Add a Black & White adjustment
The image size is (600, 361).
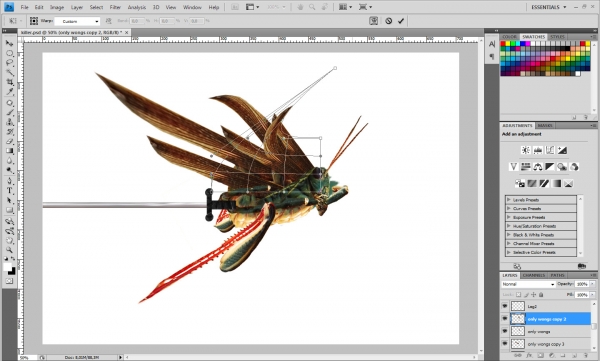point(550,167)
